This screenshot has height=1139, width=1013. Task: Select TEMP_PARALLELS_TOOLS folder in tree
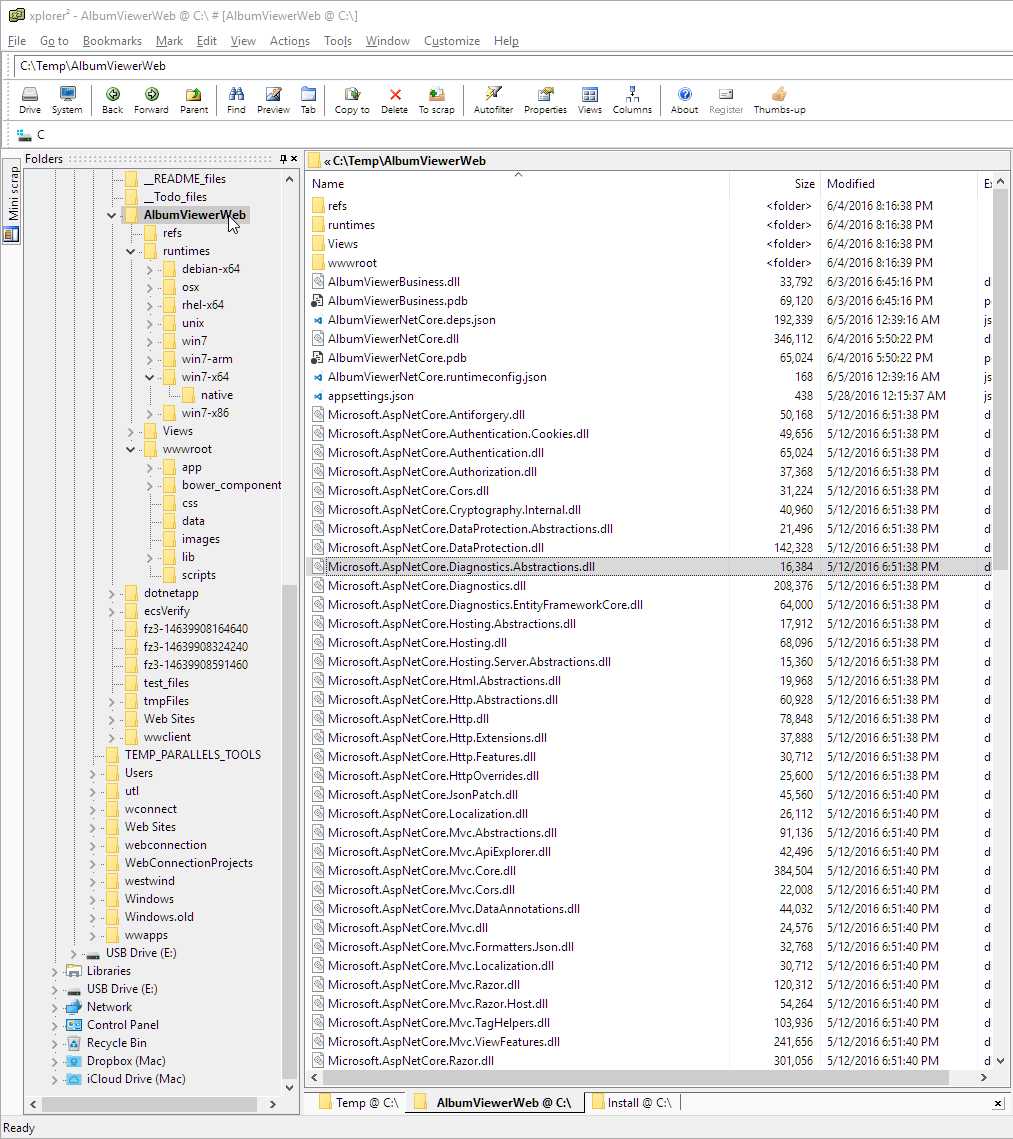click(x=192, y=755)
